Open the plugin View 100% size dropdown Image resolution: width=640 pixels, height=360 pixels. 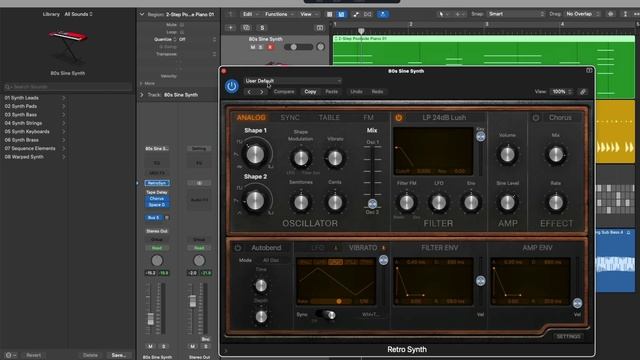tap(562, 92)
